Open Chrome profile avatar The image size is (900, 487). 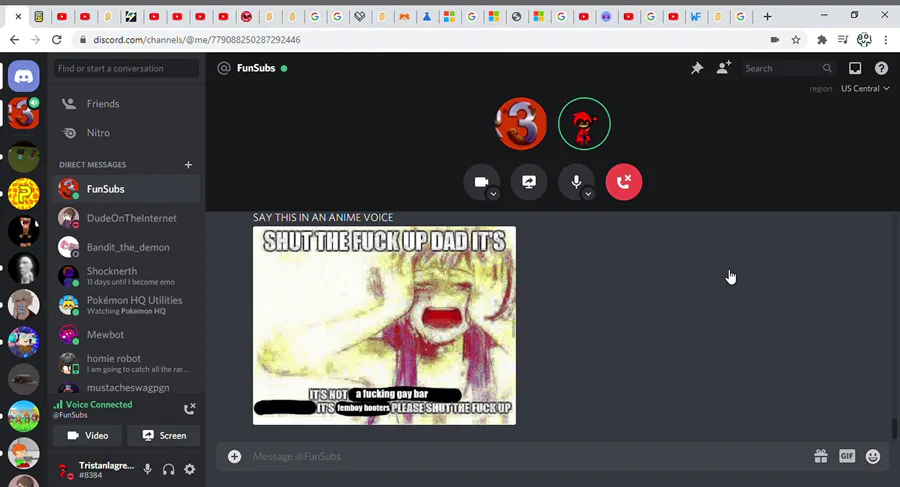[x=864, y=40]
